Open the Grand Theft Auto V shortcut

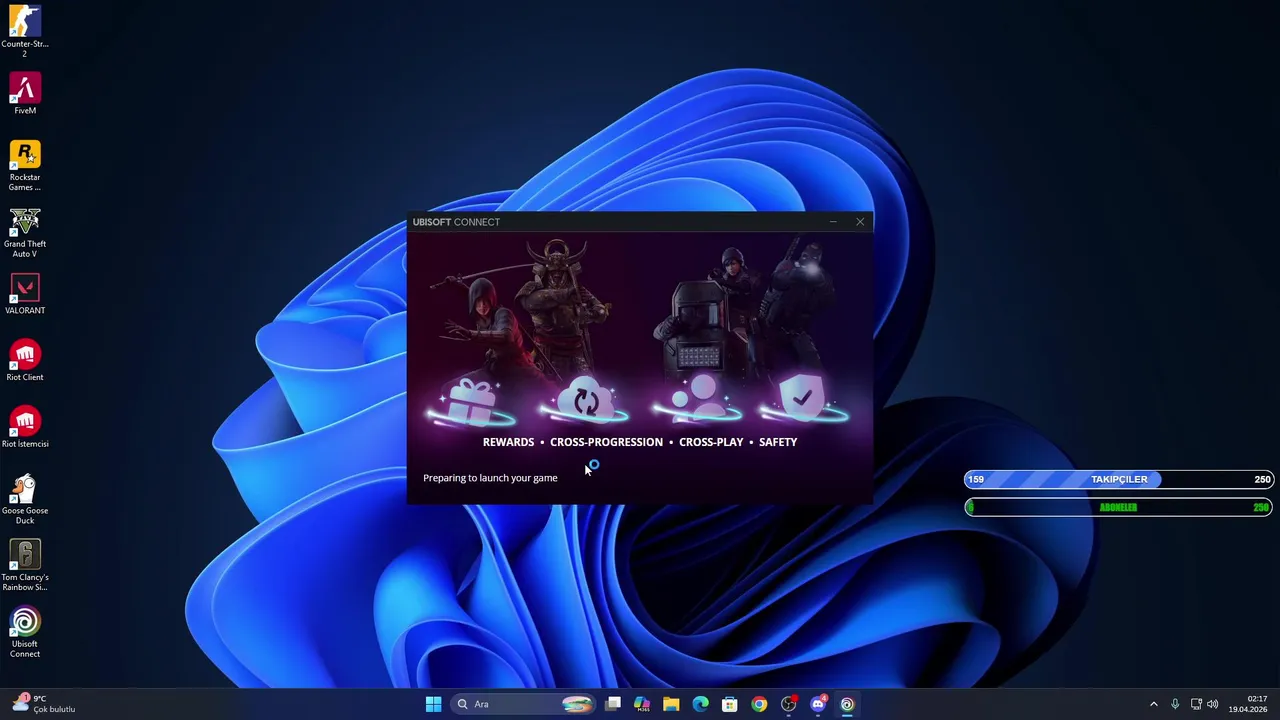tap(25, 232)
